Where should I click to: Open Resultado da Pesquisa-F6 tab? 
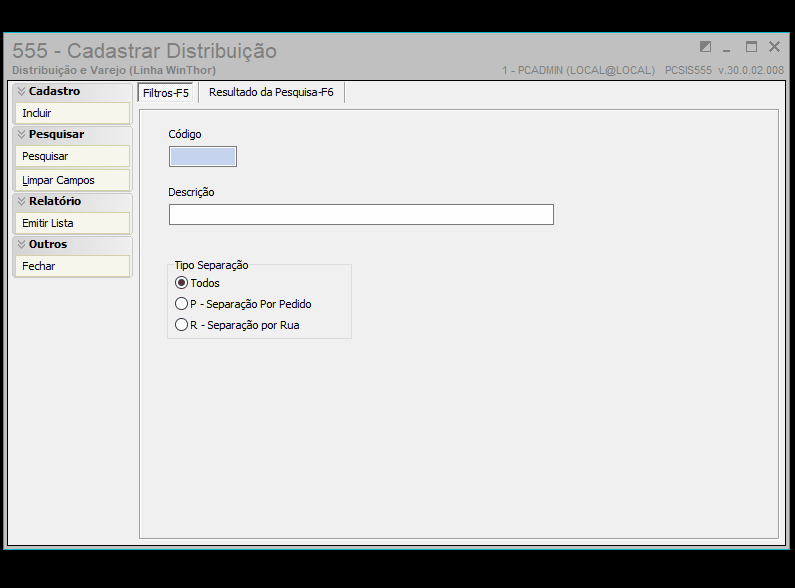(271, 92)
